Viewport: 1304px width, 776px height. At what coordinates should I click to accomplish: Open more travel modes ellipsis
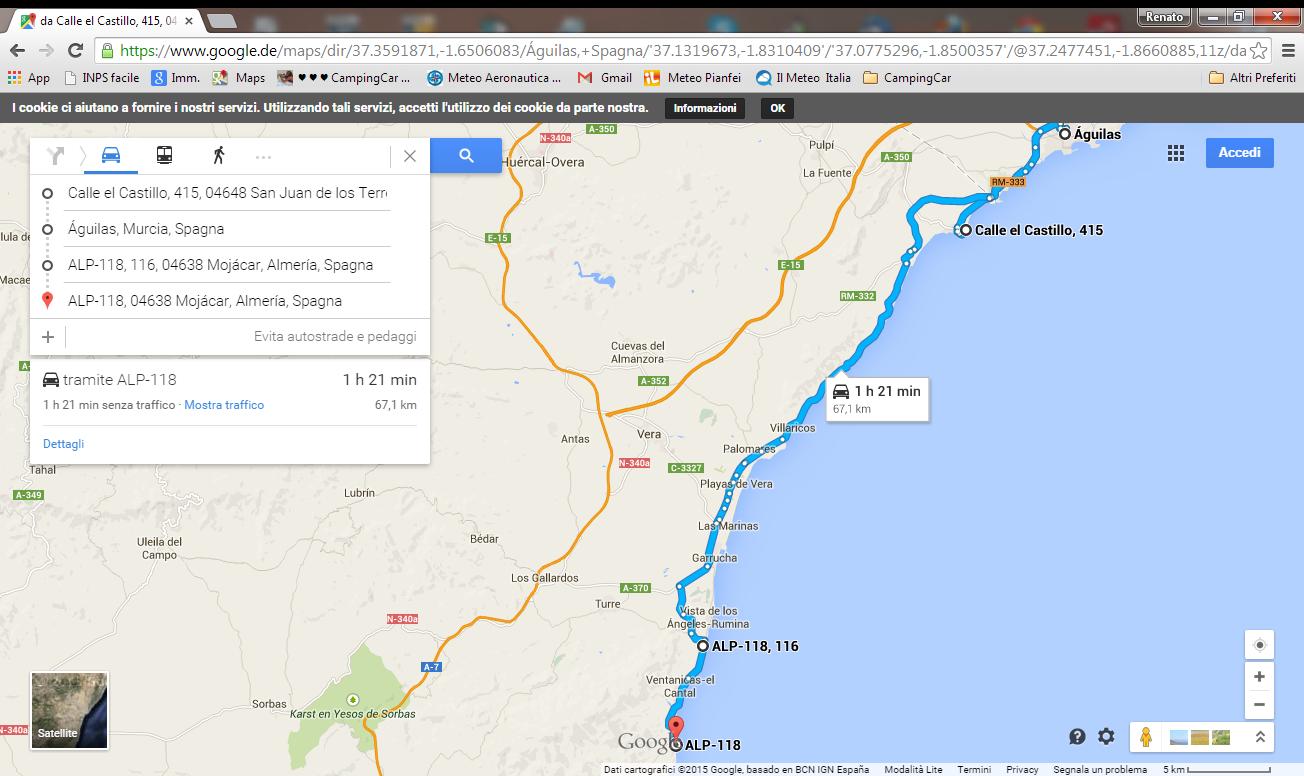tap(263, 156)
